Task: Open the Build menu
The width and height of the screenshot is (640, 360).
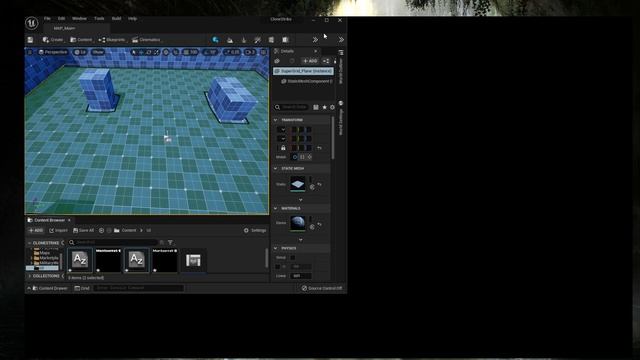Action: point(116,19)
